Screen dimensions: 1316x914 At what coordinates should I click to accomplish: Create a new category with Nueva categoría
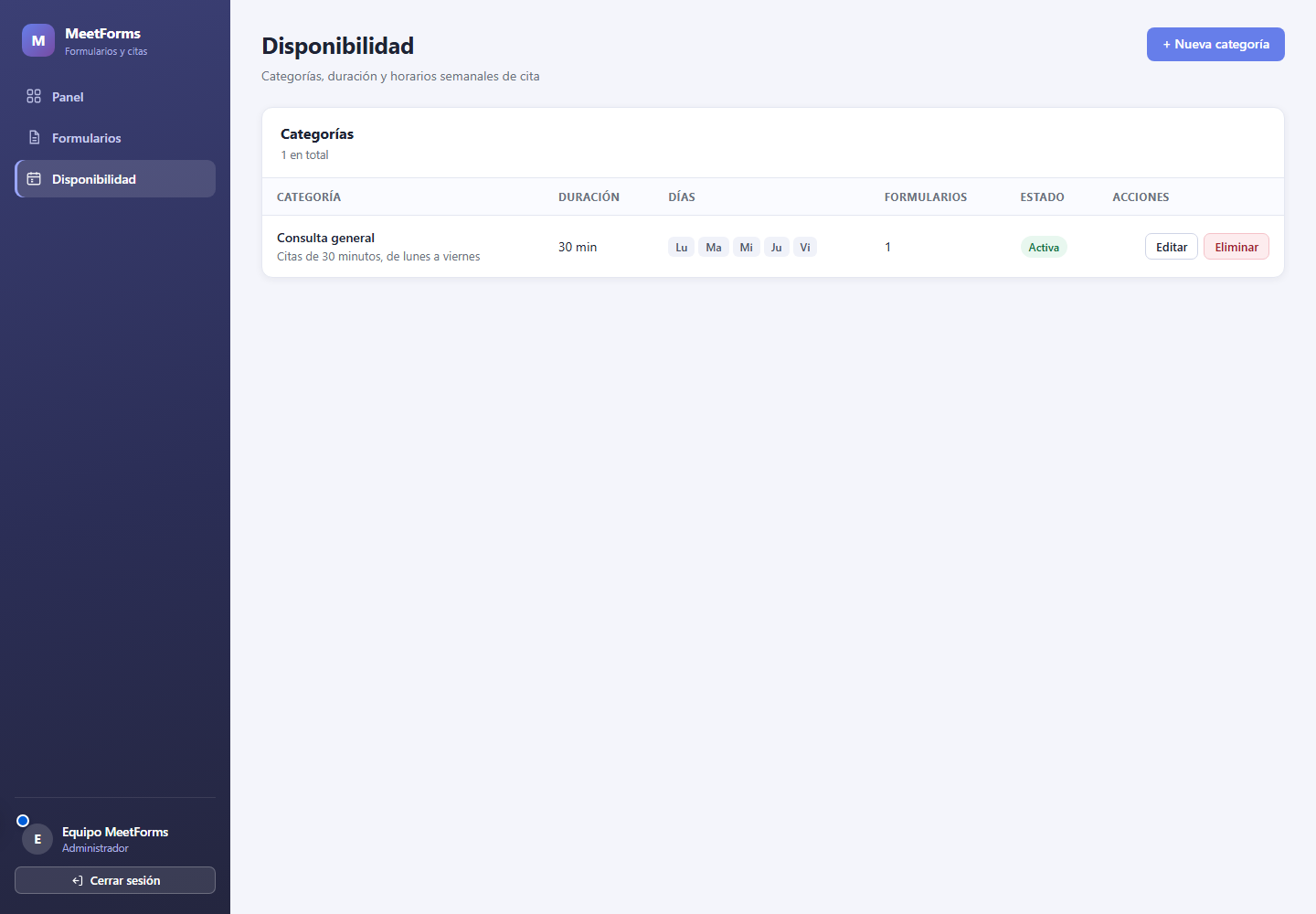click(1215, 44)
